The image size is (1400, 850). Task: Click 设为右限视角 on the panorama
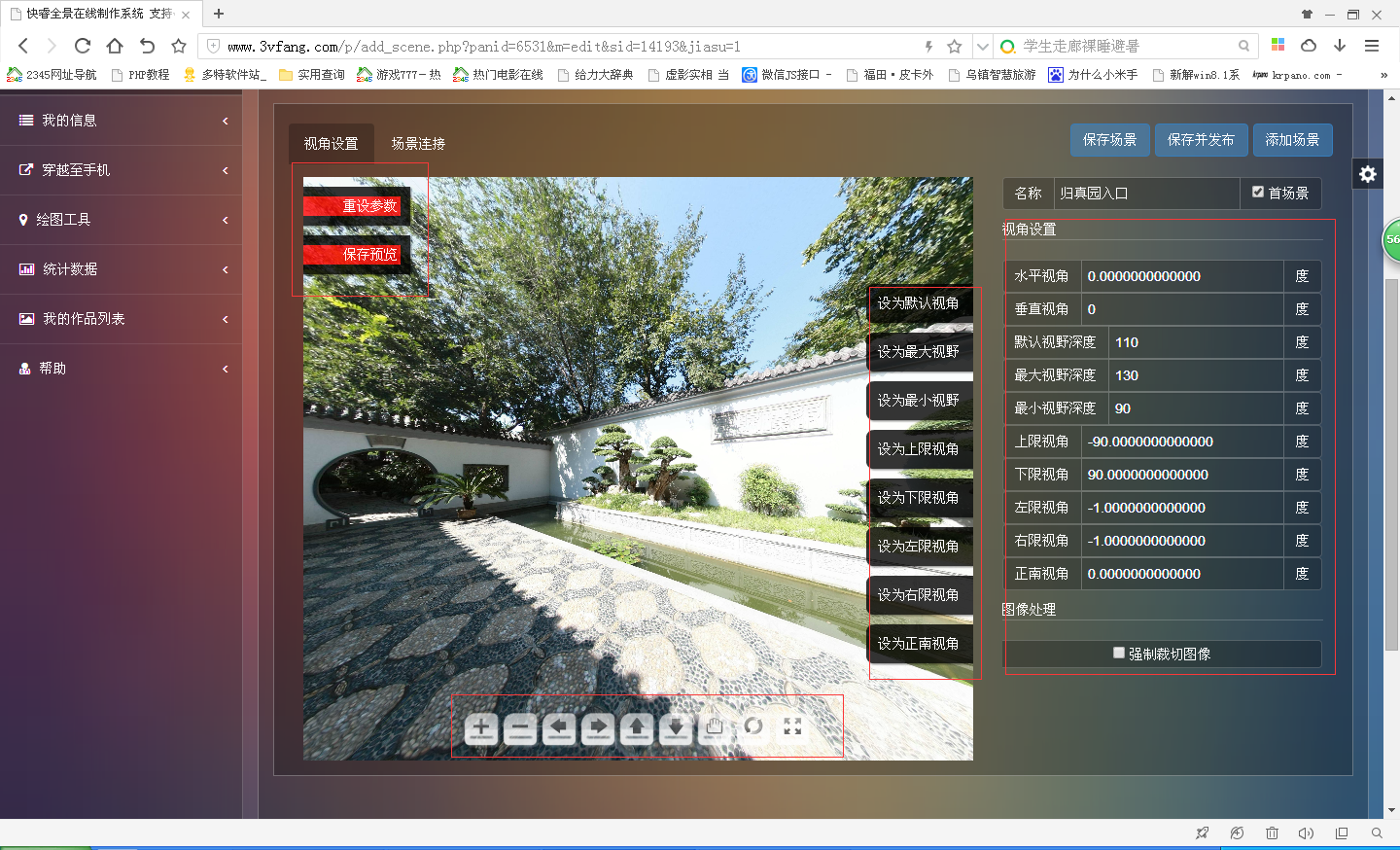(919, 595)
